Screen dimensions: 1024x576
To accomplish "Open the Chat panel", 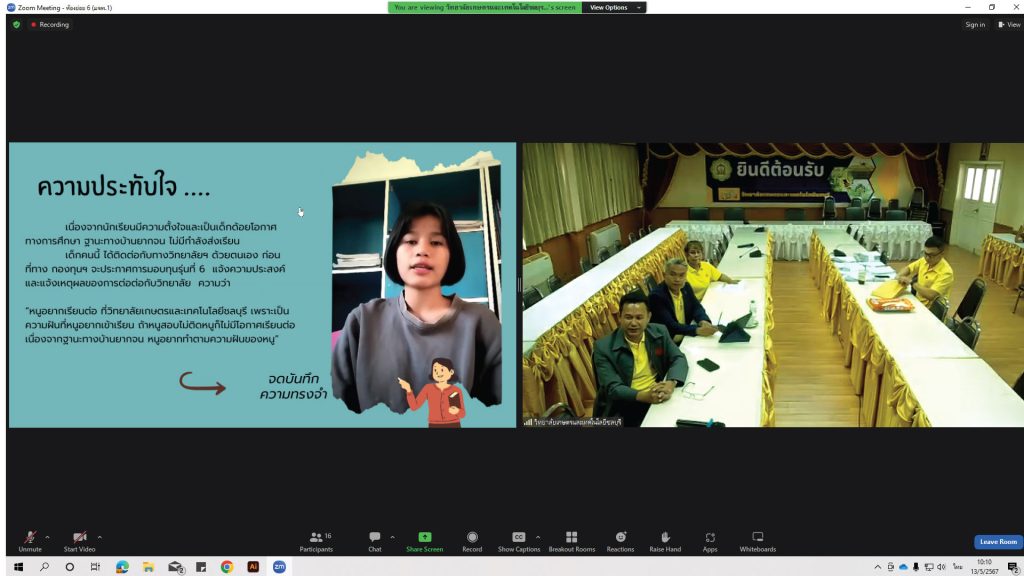I will click(374, 540).
